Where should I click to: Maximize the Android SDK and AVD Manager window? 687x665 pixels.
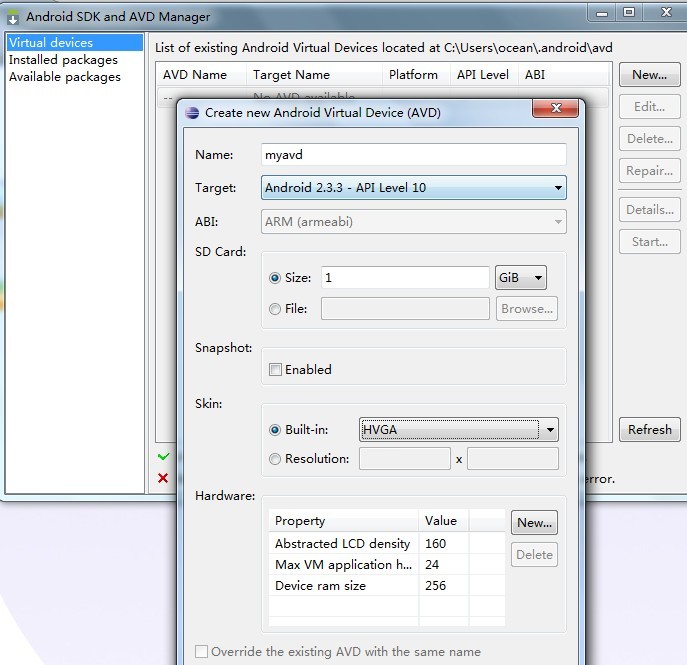click(x=629, y=12)
